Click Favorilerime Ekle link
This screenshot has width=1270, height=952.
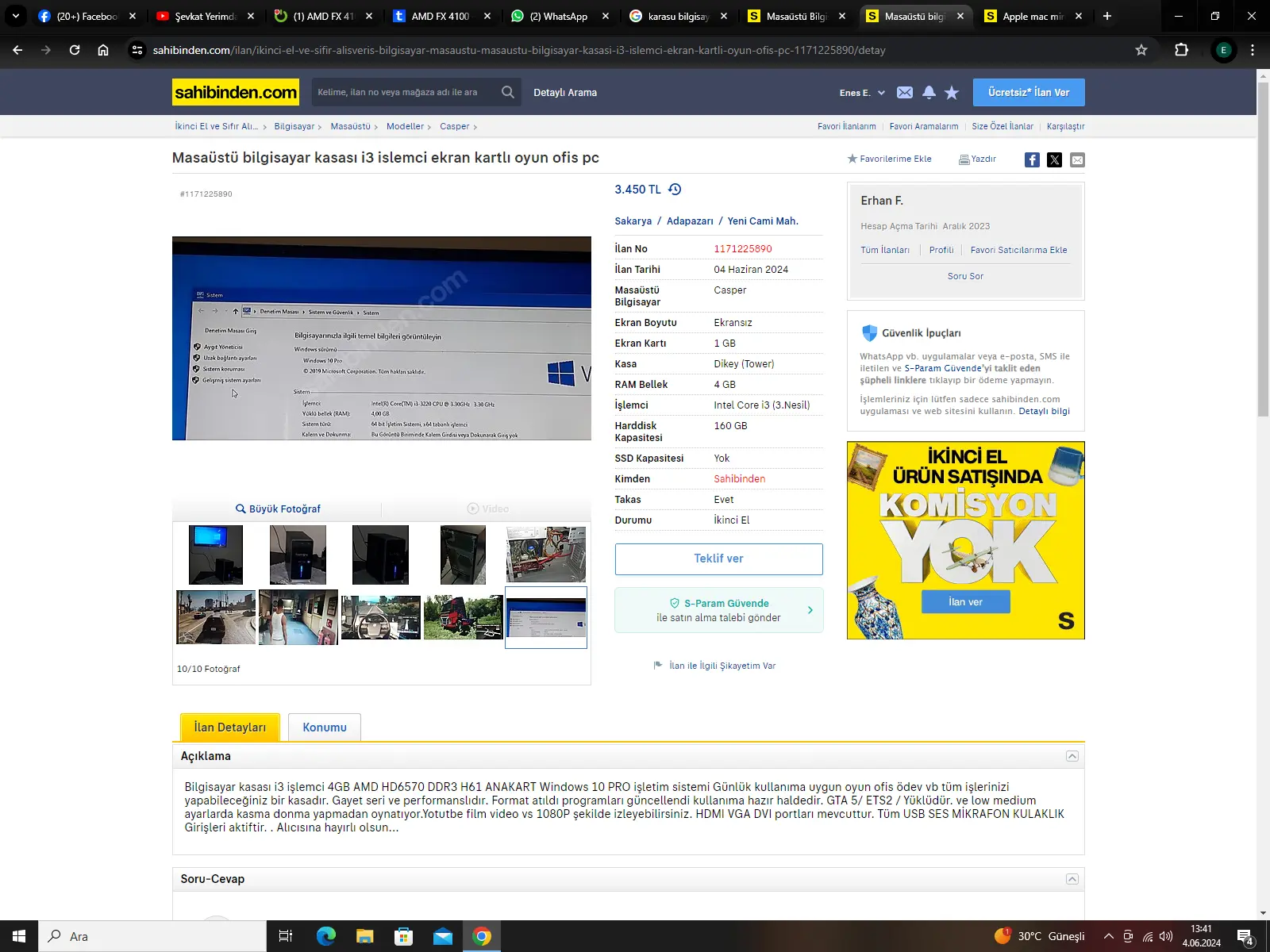[890, 159]
